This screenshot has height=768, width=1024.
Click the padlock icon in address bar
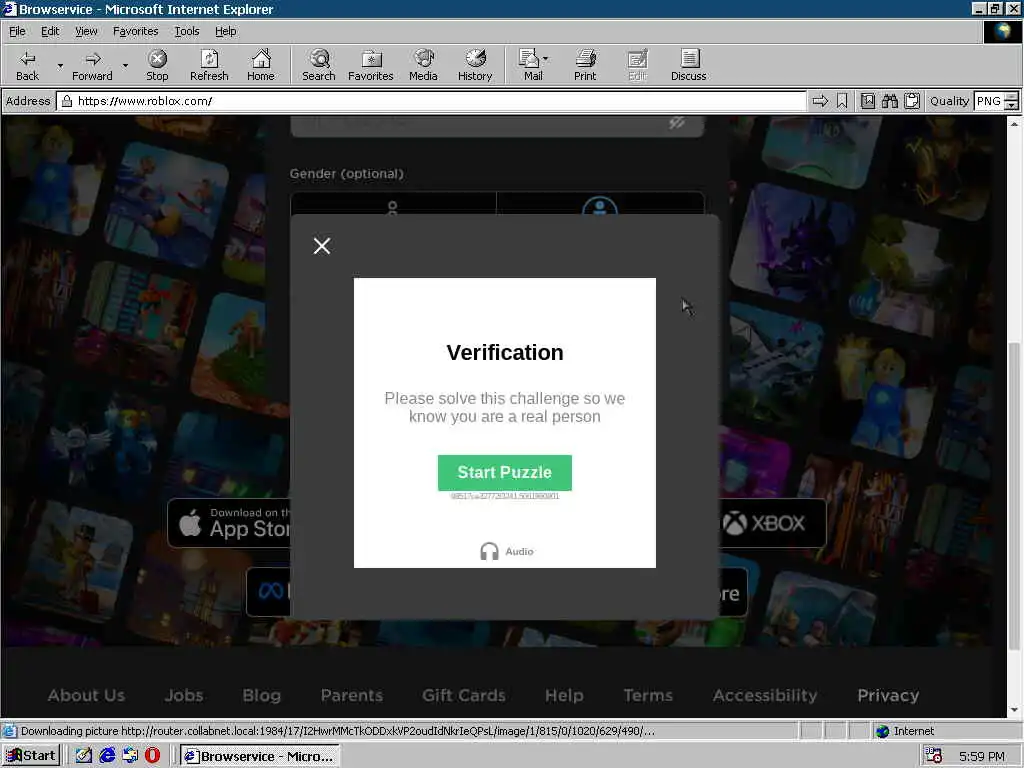(x=67, y=101)
